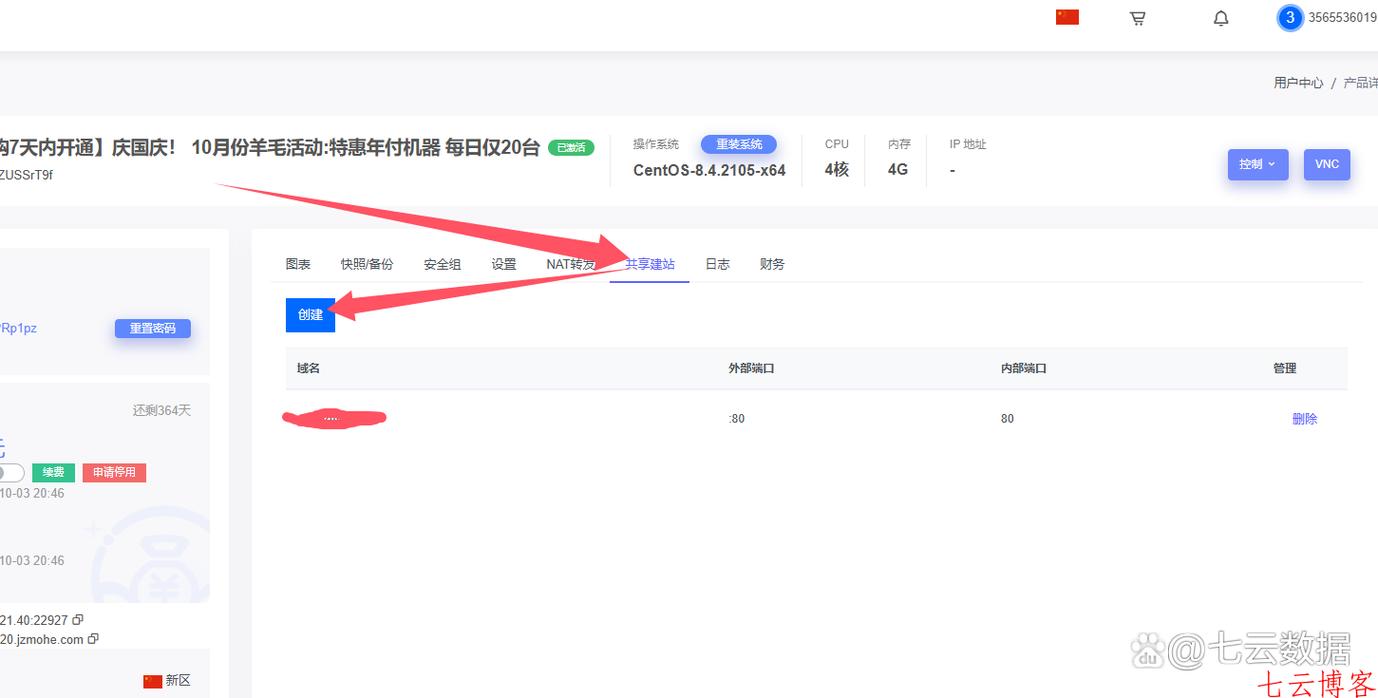Click the 创建 button to add a site

tap(310, 314)
